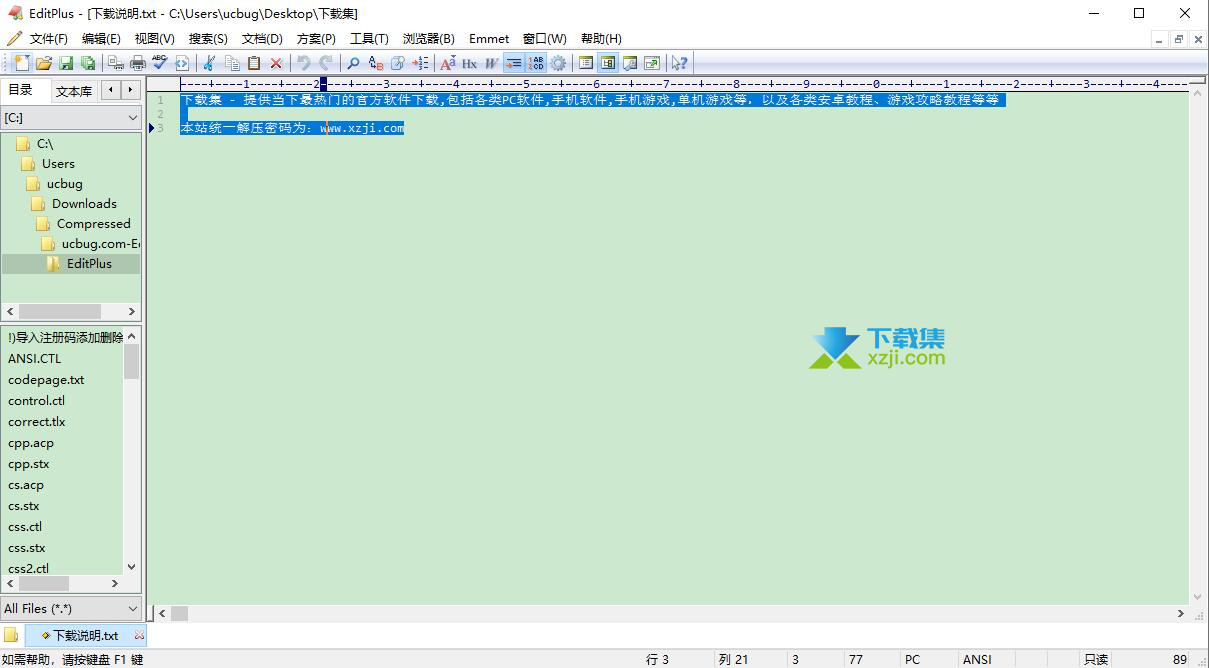Set font with Aa icon

(x=448, y=63)
